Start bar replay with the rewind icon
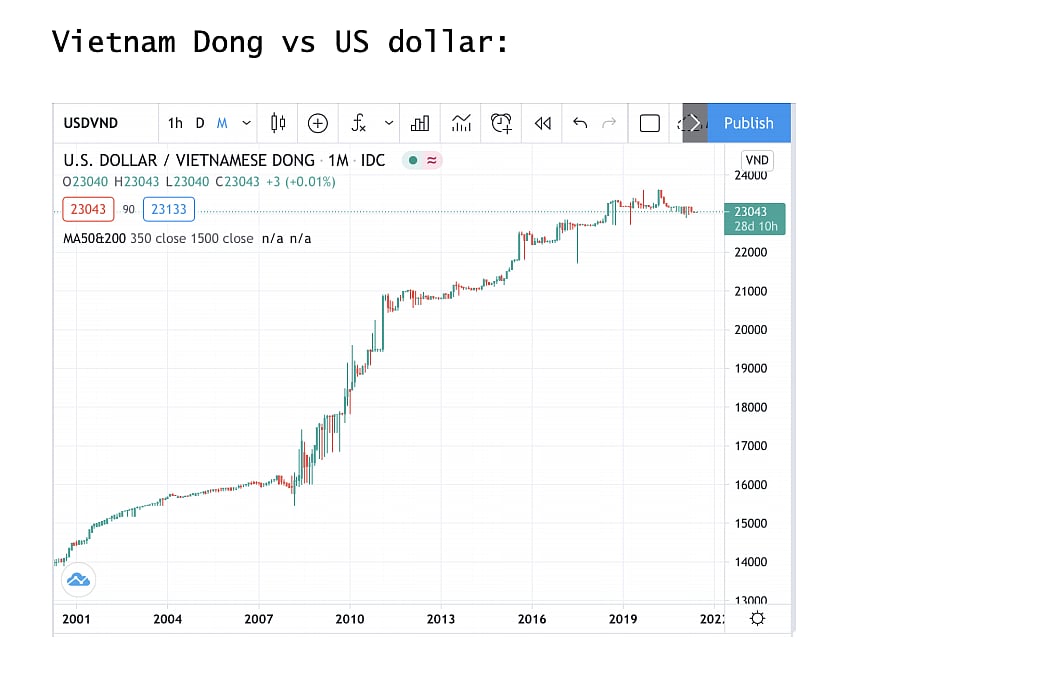The height and width of the screenshot is (684, 1050). pyautogui.click(x=542, y=123)
